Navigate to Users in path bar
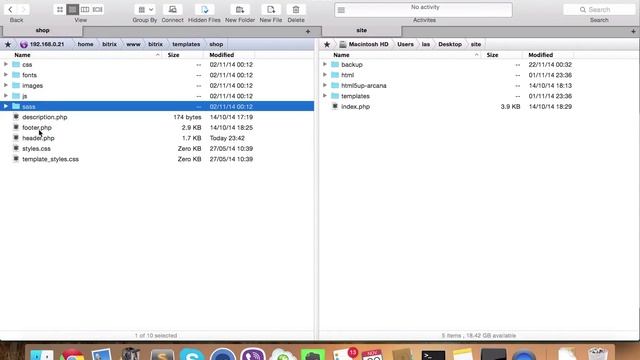This screenshot has width=640, height=360. tap(405, 44)
